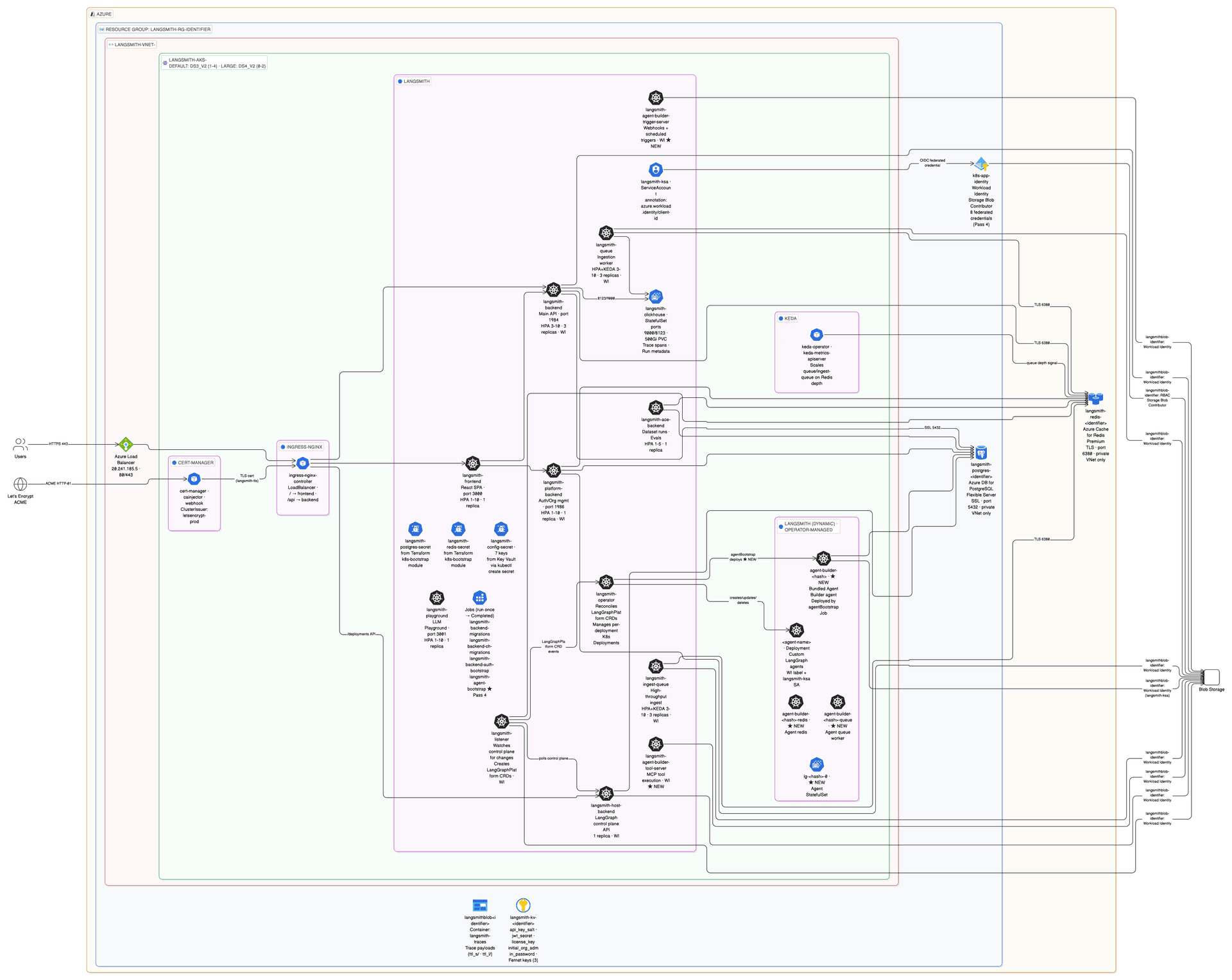Select the langsmith-redis-secret icon
This screenshot has height=980, width=1232.
coord(458,529)
